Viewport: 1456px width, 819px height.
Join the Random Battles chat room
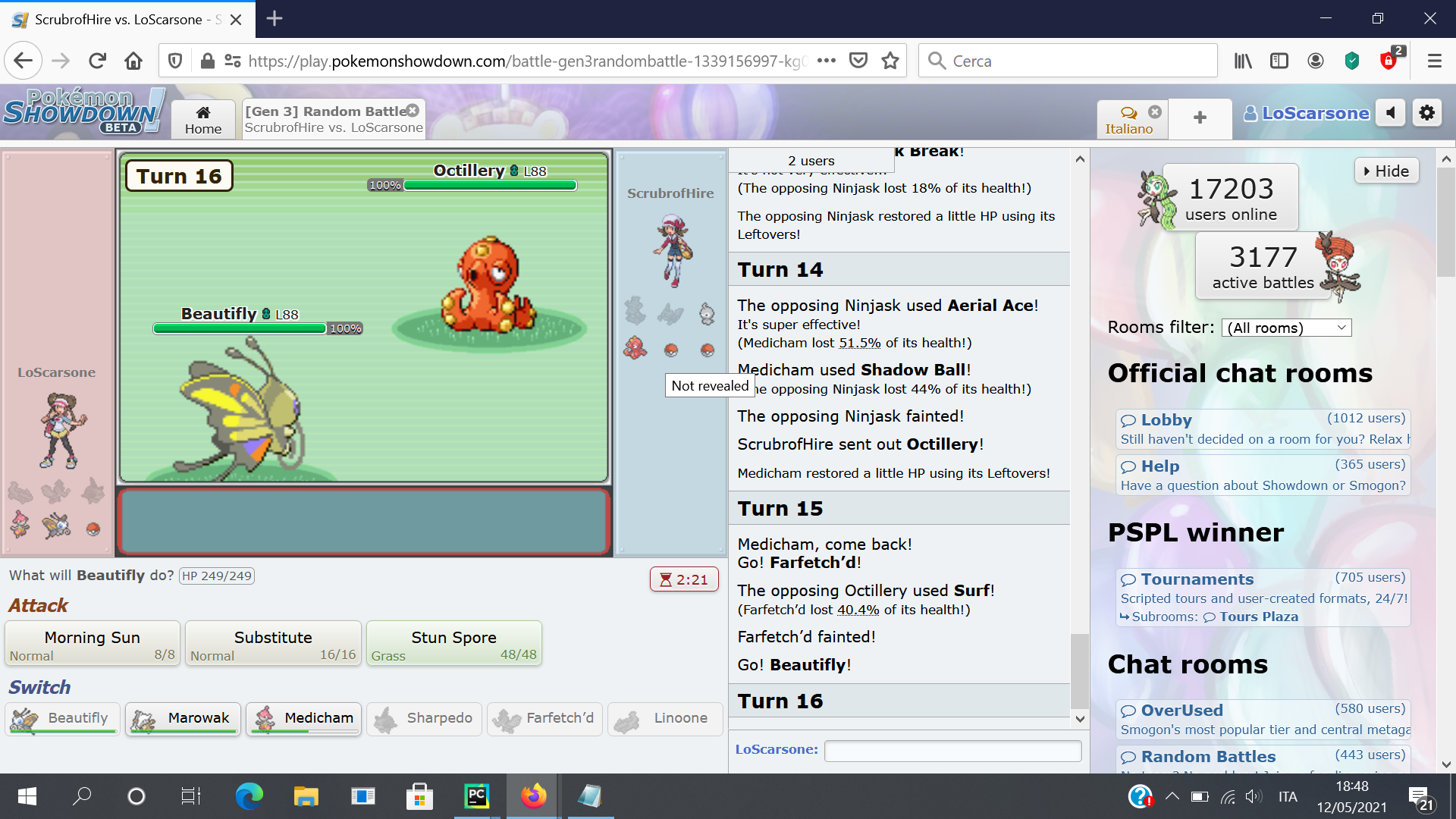coord(1263,759)
